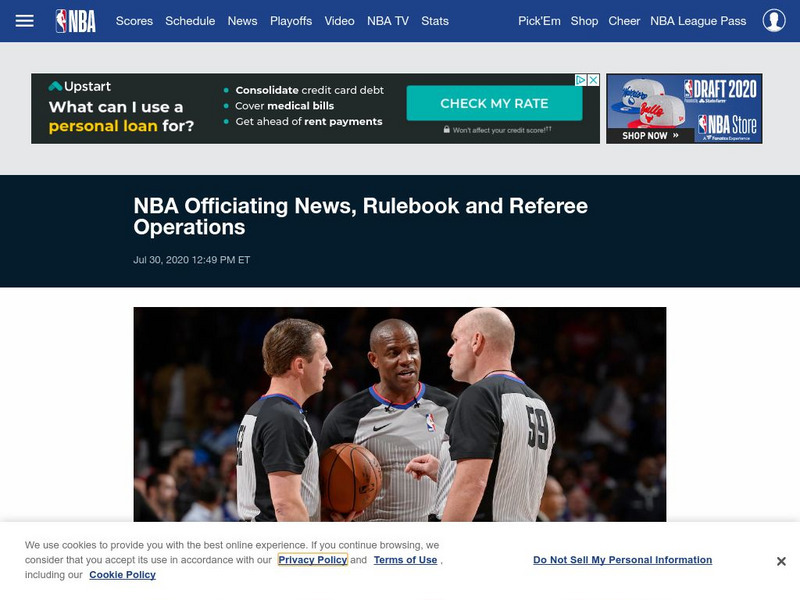Open NBA League Pass
800x600 pixels.
(x=698, y=21)
